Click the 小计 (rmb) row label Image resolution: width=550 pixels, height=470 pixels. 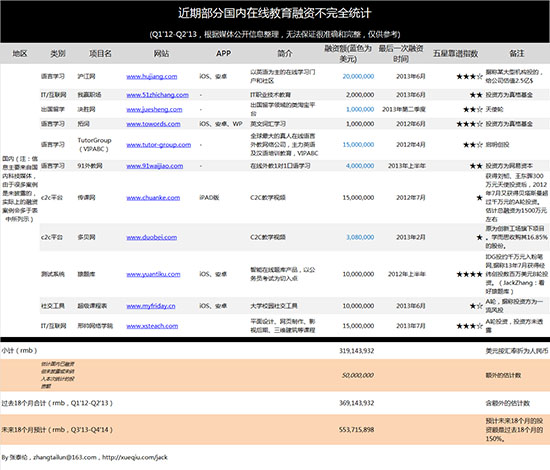pos(19,351)
